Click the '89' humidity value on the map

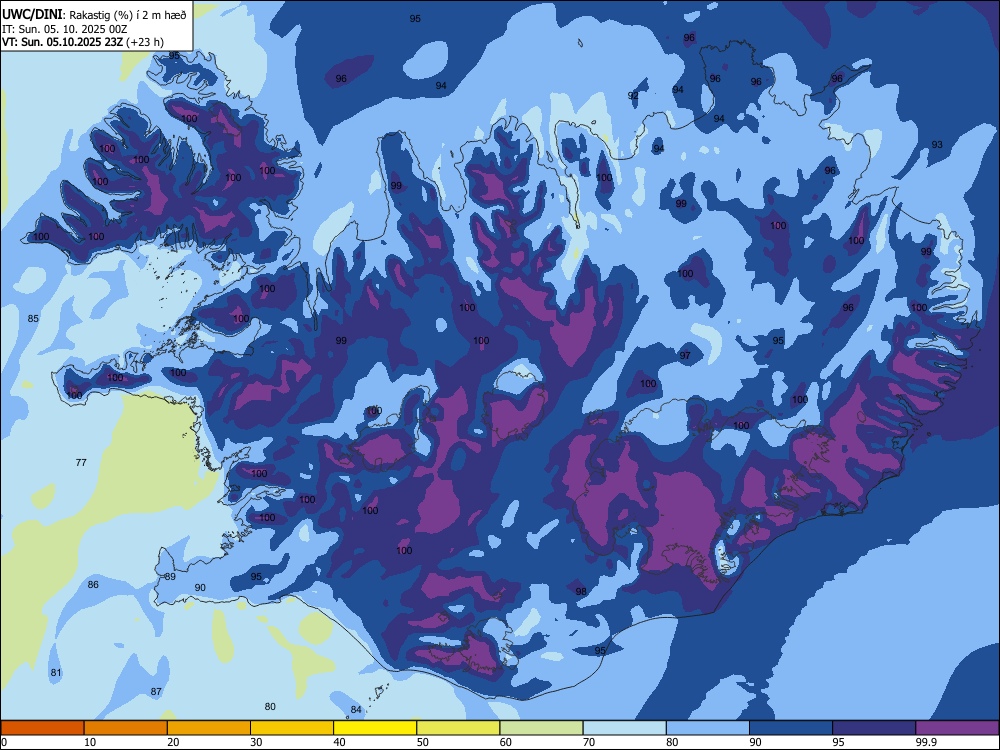click(x=170, y=577)
